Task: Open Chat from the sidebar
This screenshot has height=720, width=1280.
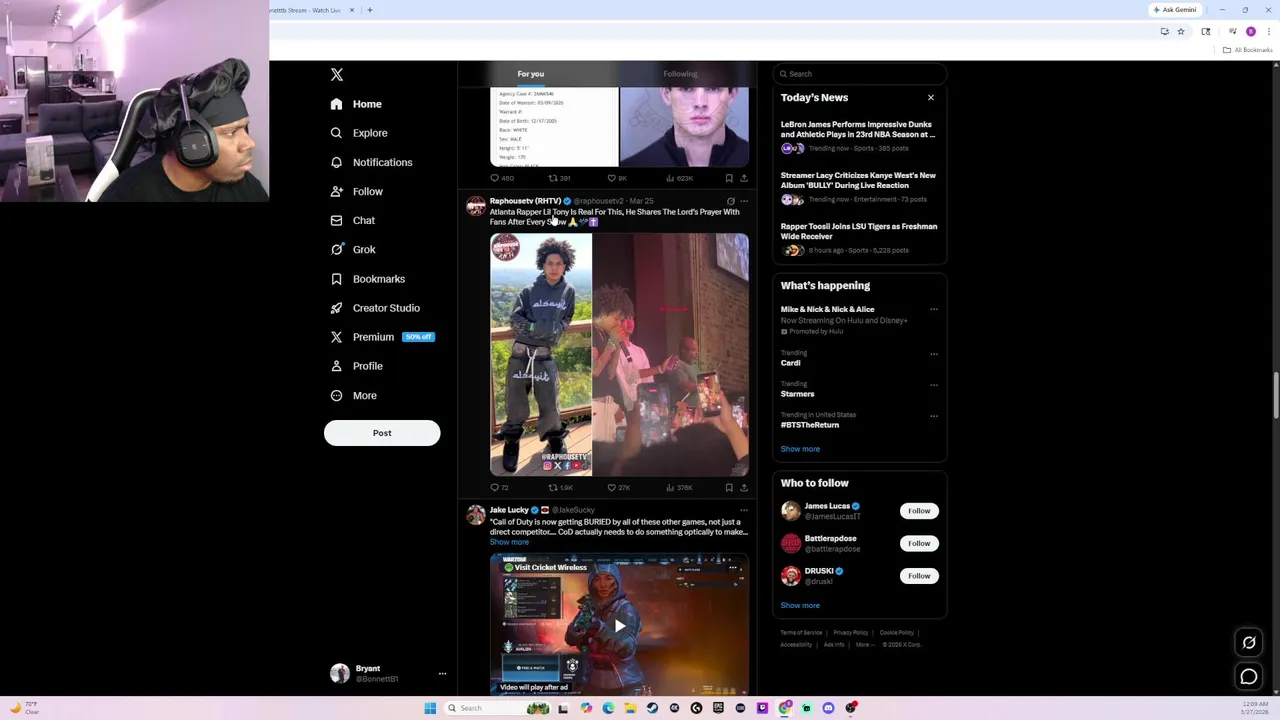Action: point(352,220)
